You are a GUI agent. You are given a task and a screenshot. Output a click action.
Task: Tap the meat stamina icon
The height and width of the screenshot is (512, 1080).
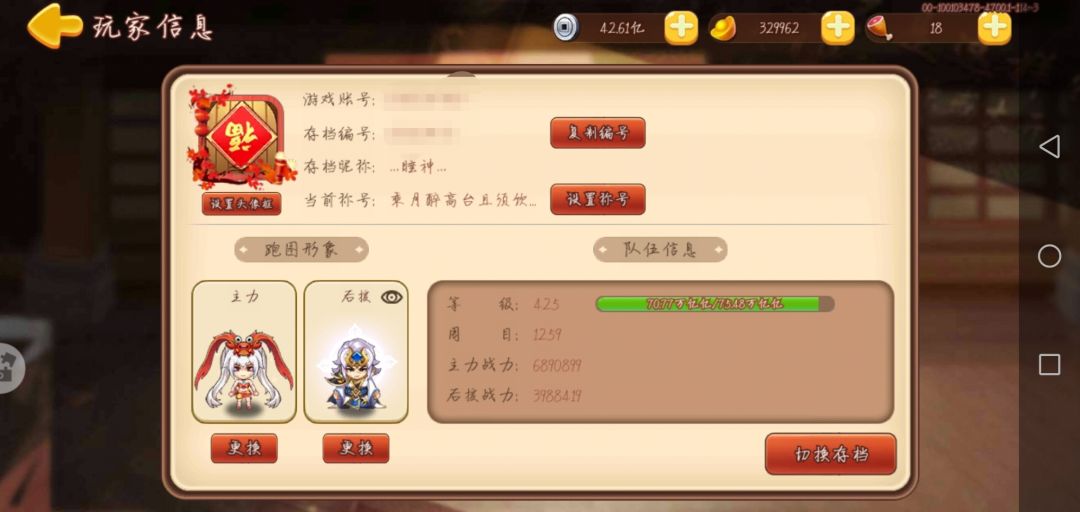880,28
